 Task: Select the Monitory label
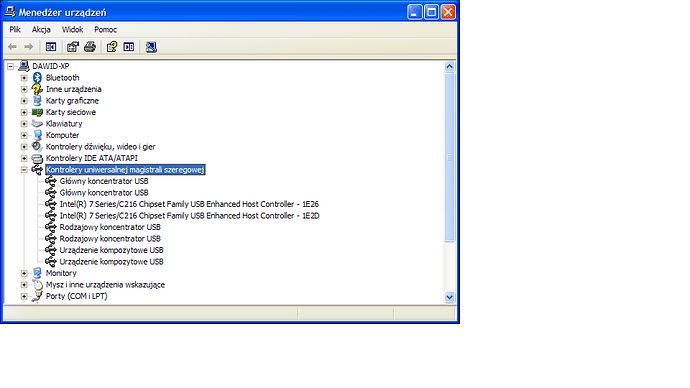point(61,273)
